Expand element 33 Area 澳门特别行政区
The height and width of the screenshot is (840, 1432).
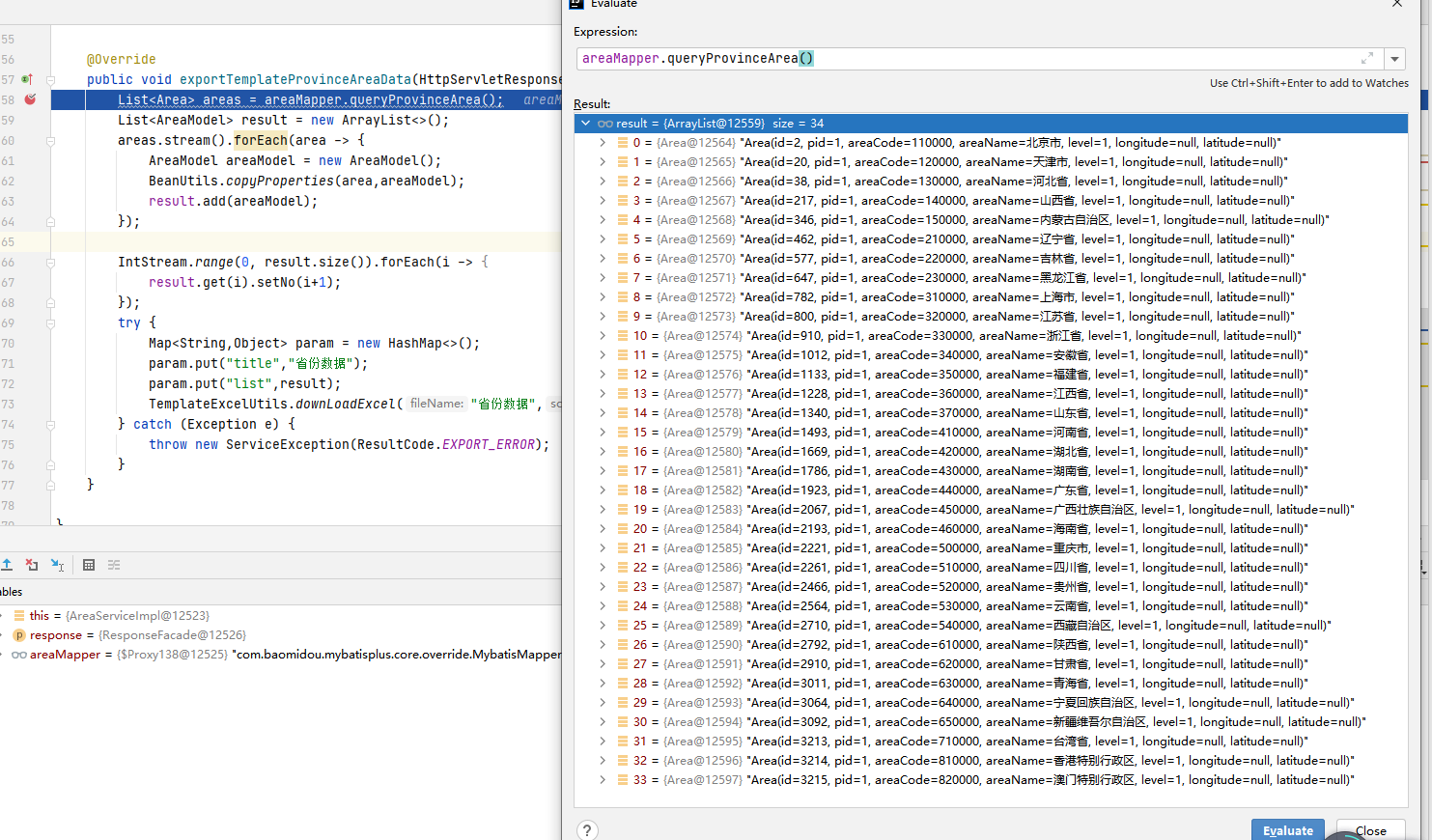[x=603, y=780]
